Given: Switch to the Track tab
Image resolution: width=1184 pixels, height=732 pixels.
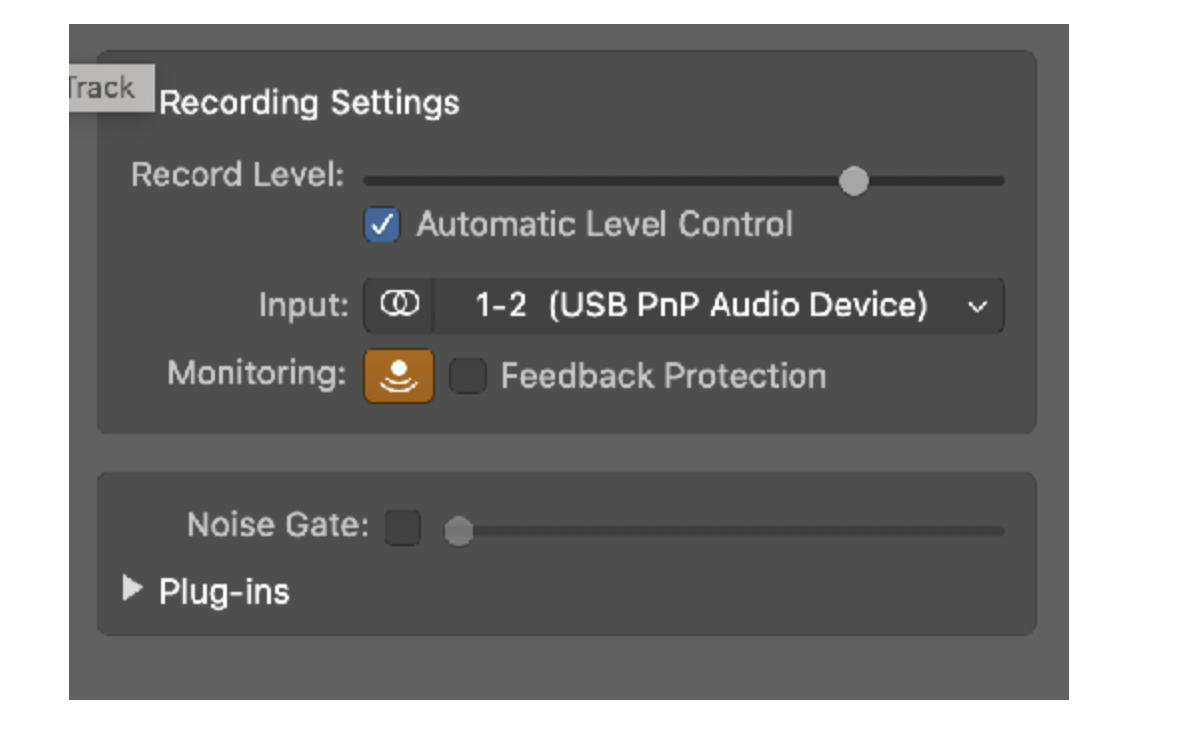Looking at the screenshot, I should point(104,88).
